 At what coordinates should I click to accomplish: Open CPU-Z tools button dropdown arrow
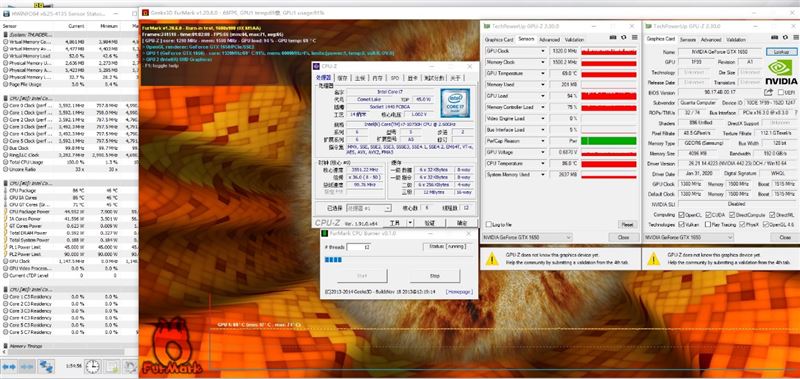[410, 223]
